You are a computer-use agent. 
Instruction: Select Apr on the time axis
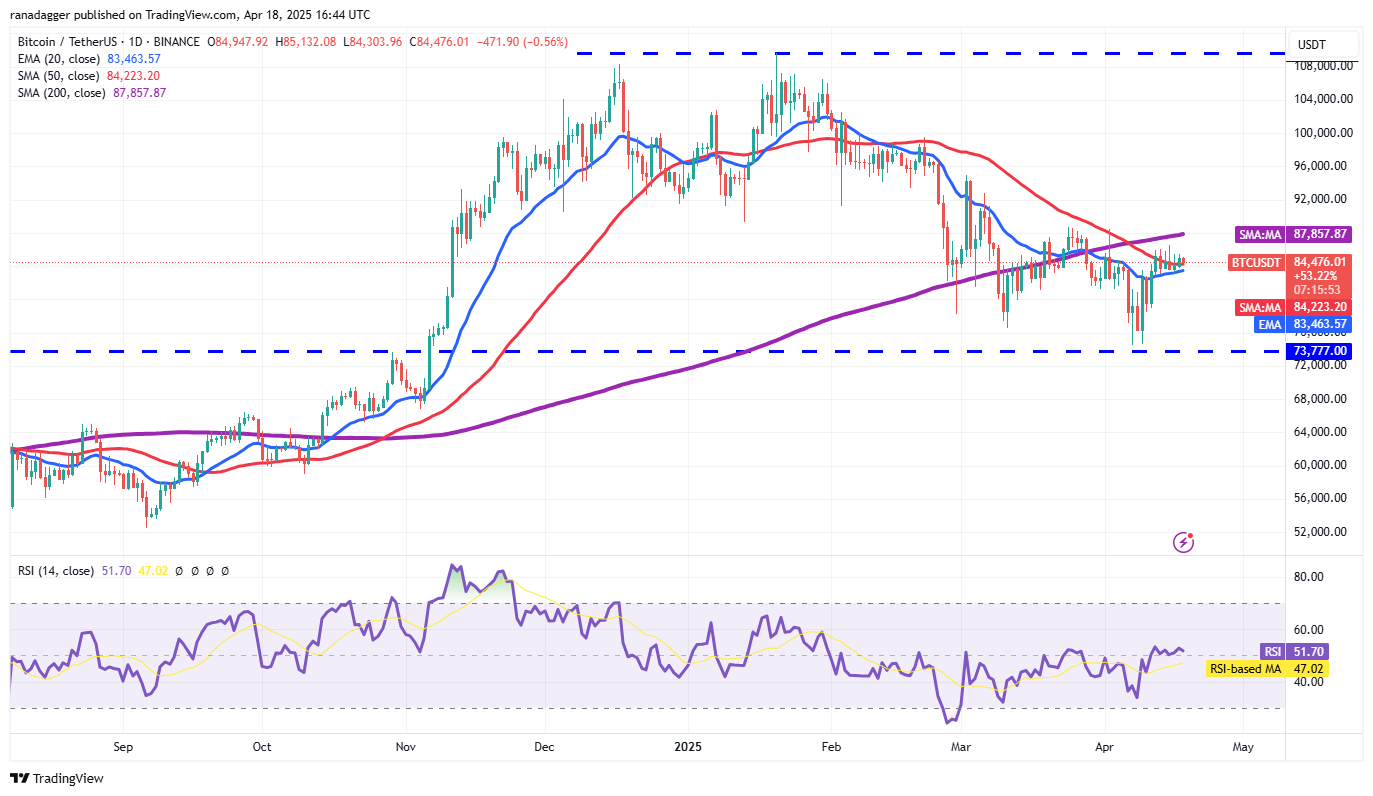click(x=1104, y=746)
